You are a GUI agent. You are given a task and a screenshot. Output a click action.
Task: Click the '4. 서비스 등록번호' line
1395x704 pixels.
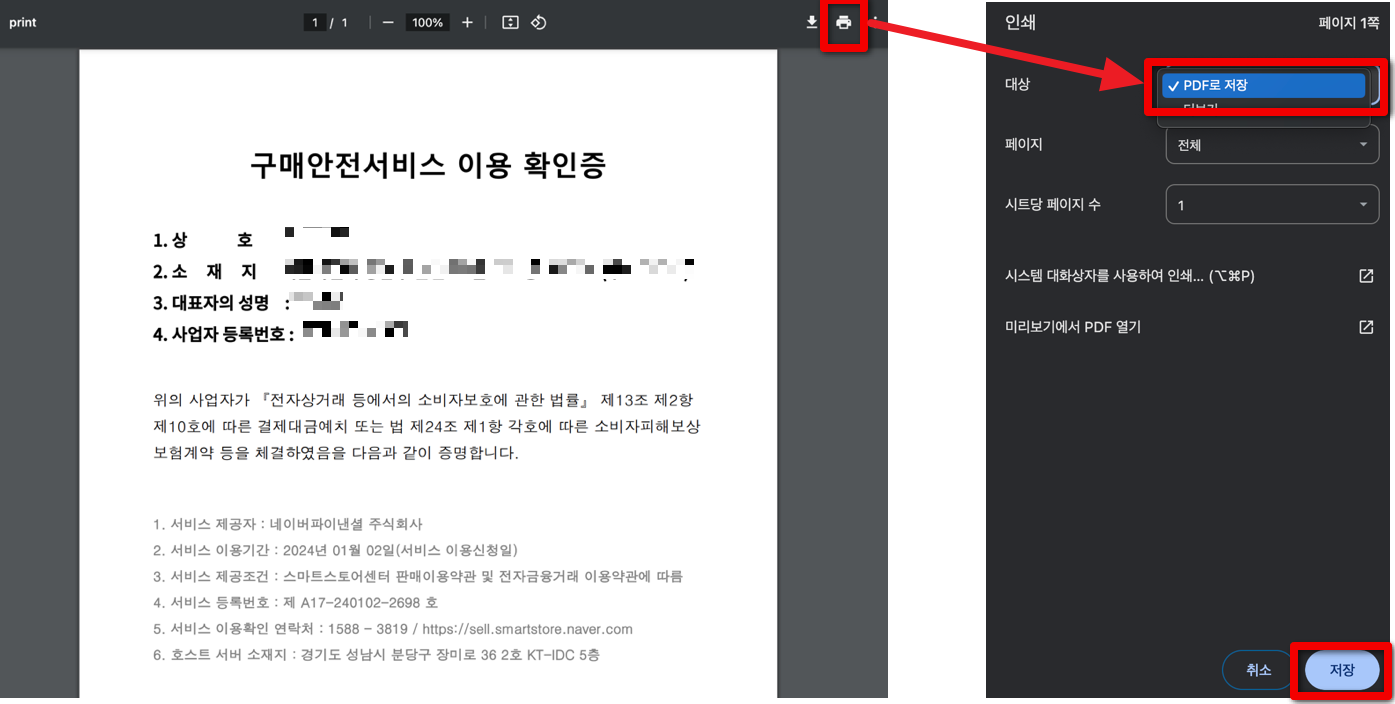(295, 603)
